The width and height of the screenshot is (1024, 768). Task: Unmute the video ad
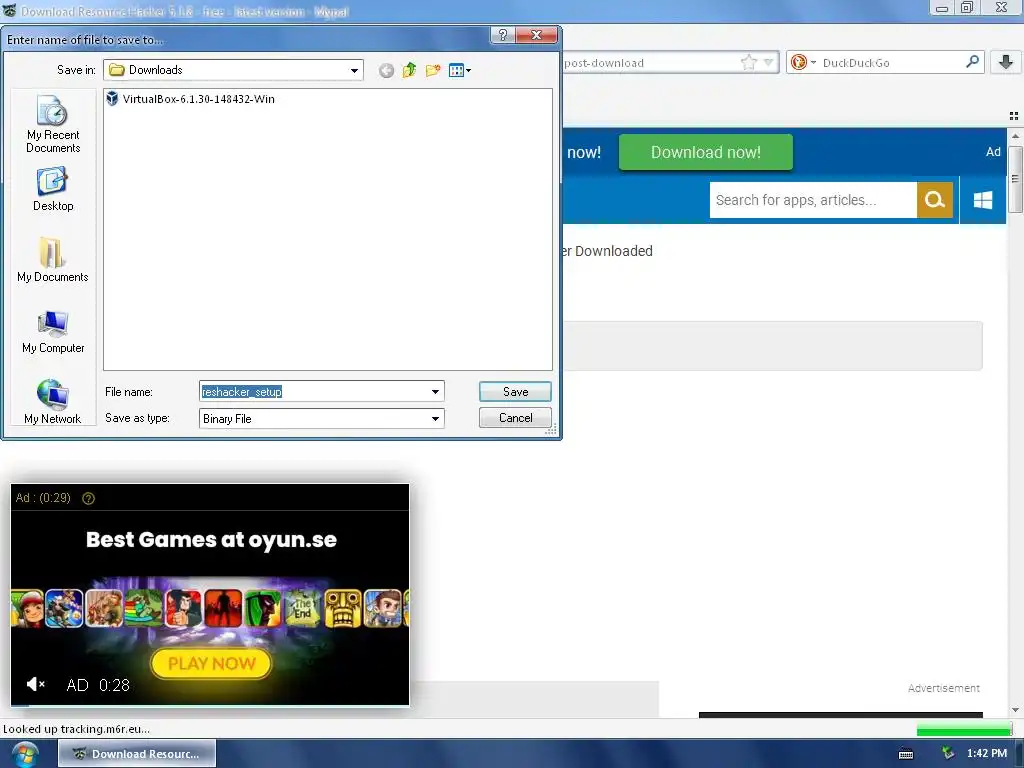point(35,684)
